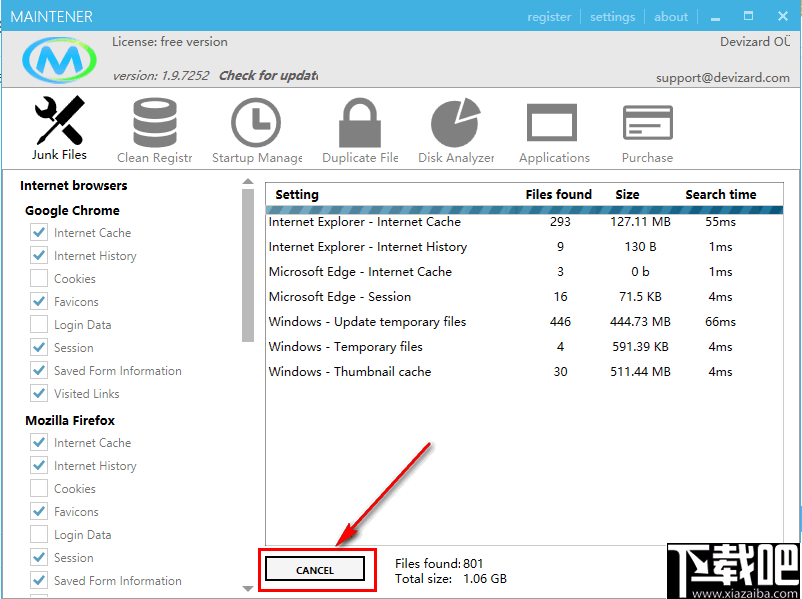Image resolution: width=802 pixels, height=599 pixels.
Task: Select Windows - Thumbnail cache row
Action: coord(524,372)
